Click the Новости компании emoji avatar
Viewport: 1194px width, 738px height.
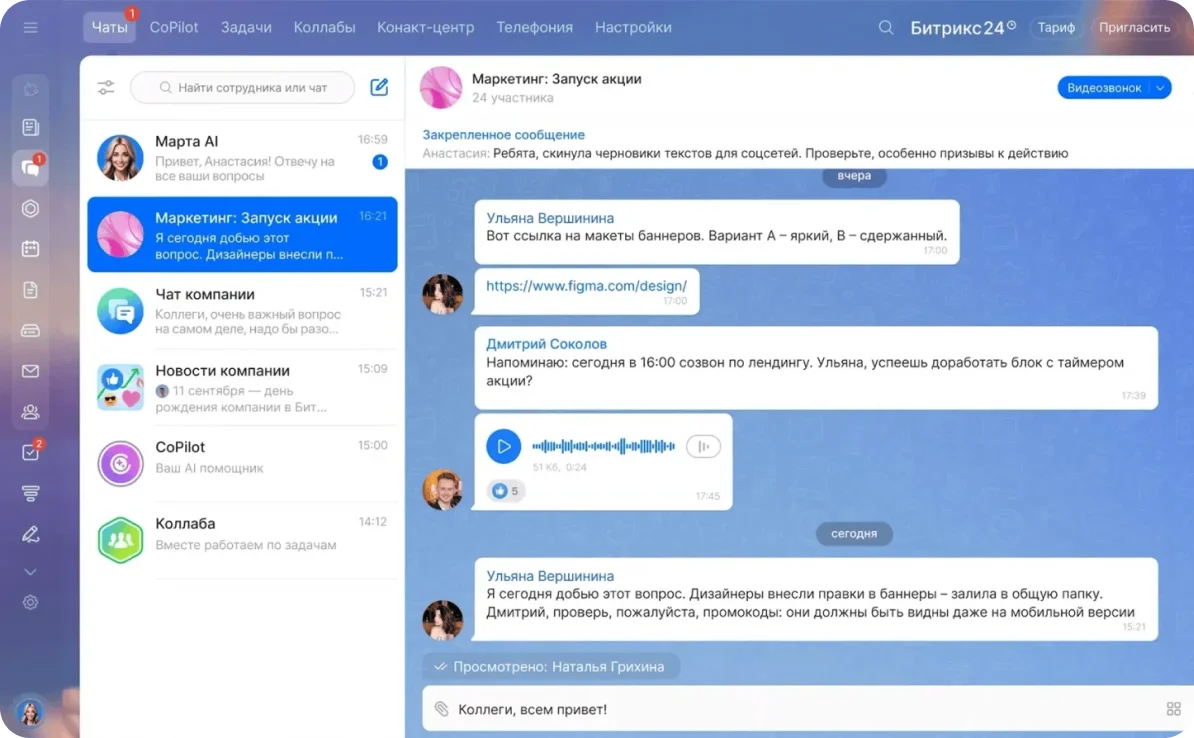coord(120,388)
